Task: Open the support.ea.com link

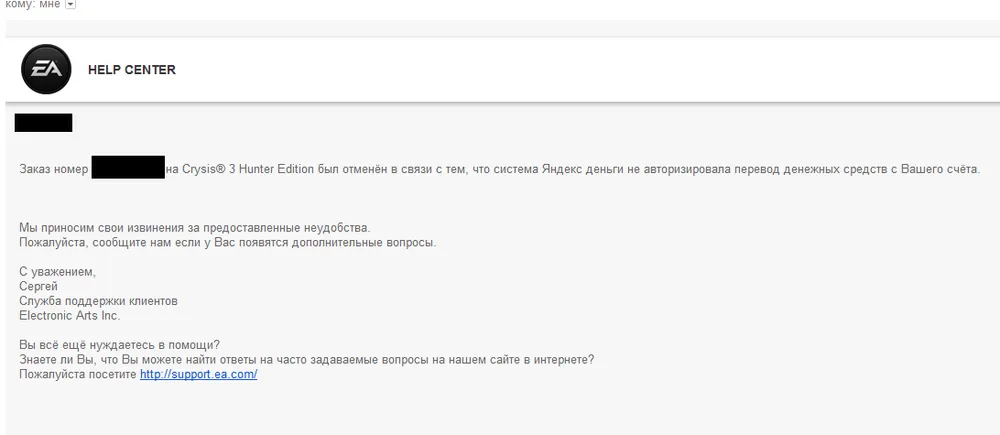Action: tap(198, 374)
